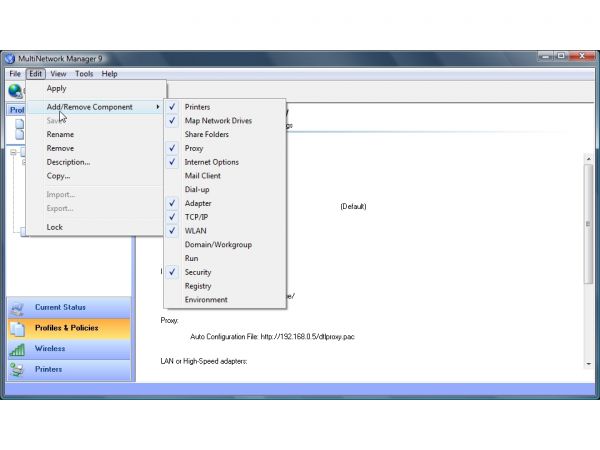This screenshot has width=600, height=450.
Task: Collapse the profile tree node
Action: pos(13,152)
